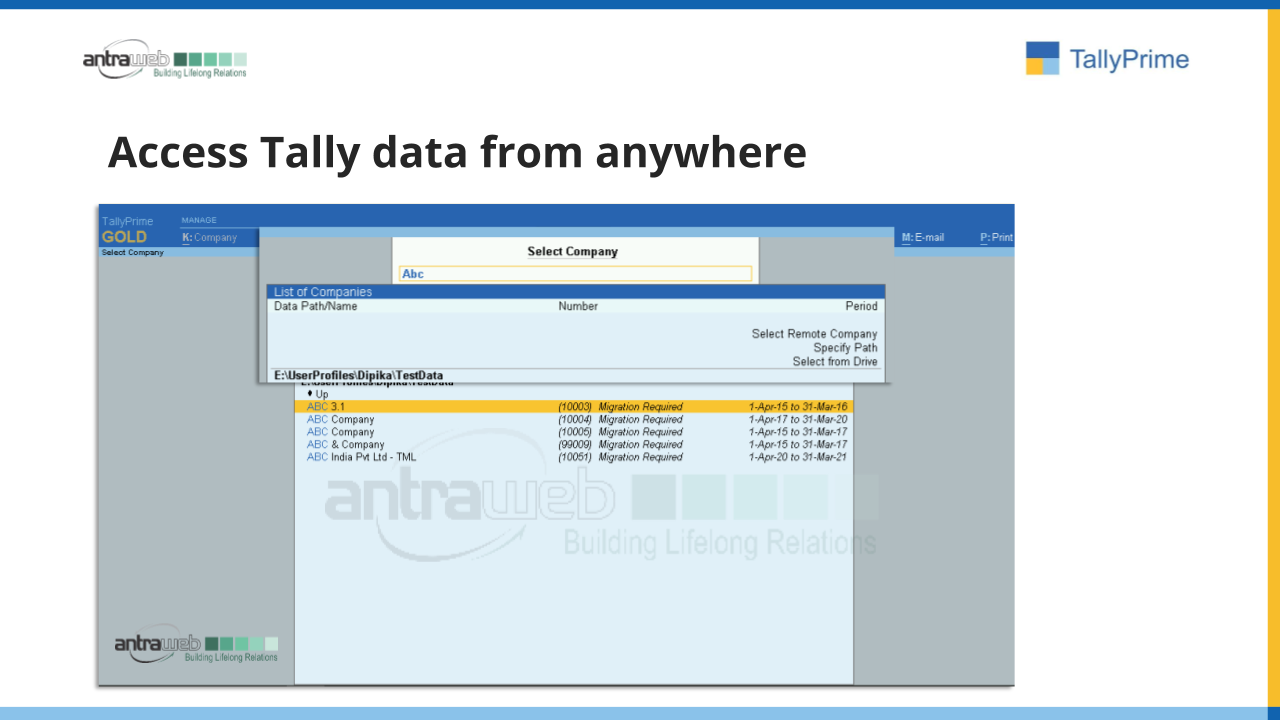The image size is (1280, 720).
Task: Click company number (99009)
Action: point(575,445)
